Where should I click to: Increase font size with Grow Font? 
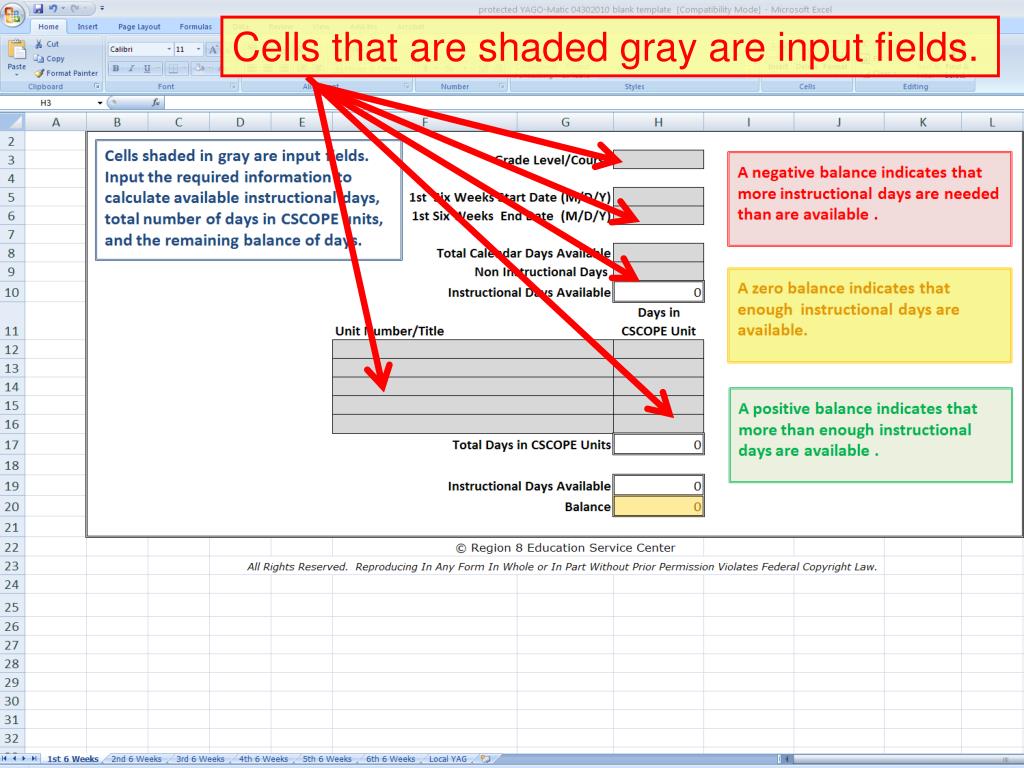[x=213, y=49]
